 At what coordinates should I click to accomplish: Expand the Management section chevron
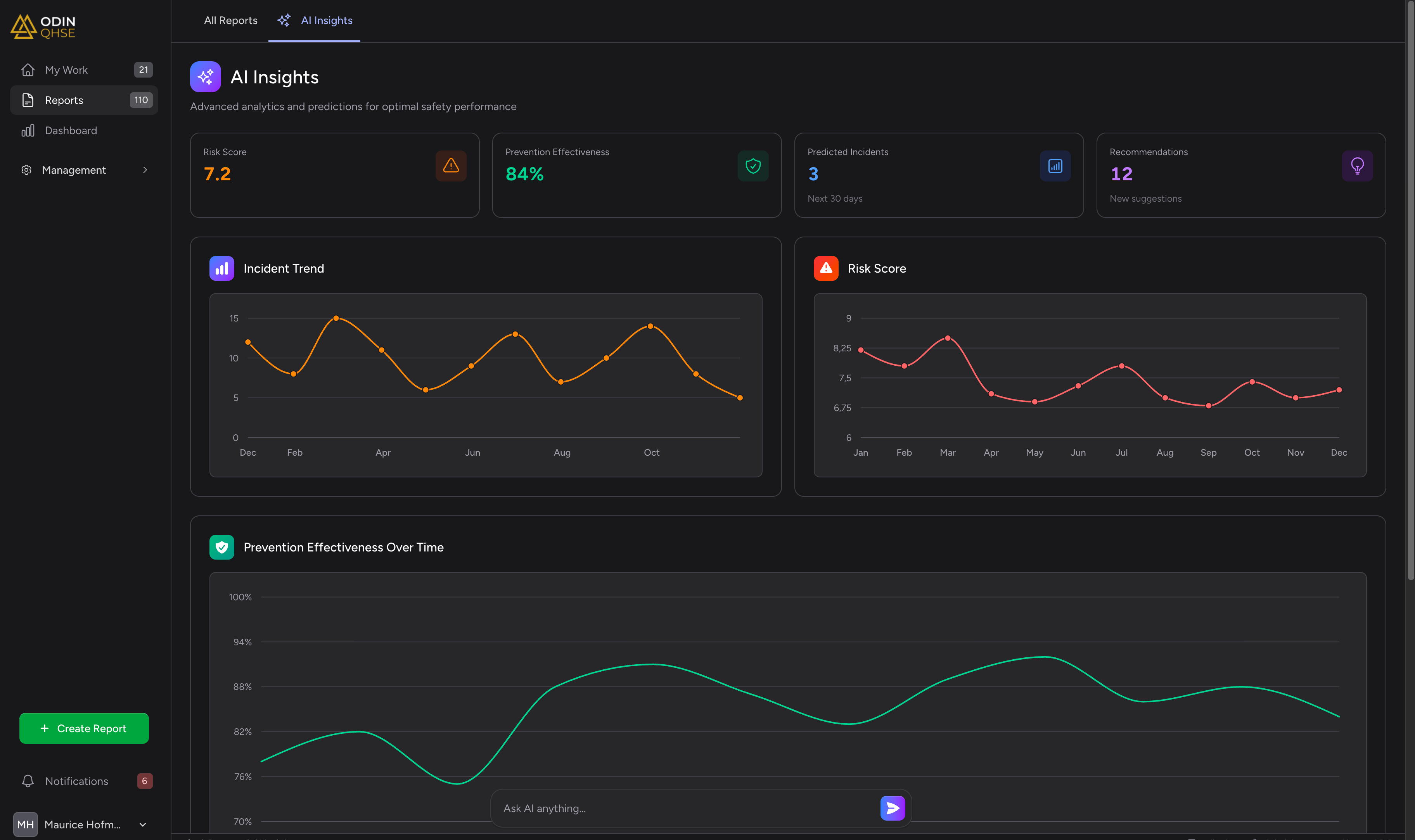tap(145, 170)
